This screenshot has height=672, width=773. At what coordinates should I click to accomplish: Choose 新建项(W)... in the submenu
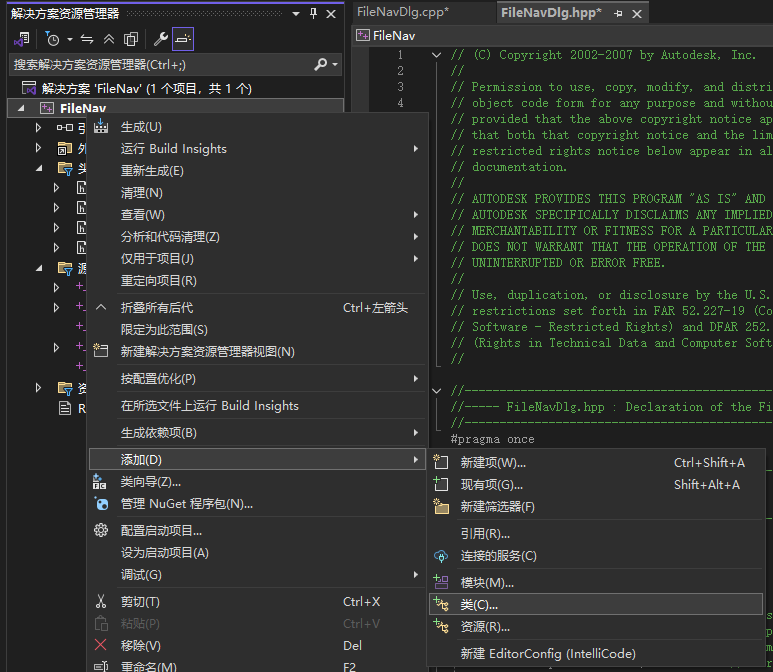pyautogui.click(x=492, y=462)
